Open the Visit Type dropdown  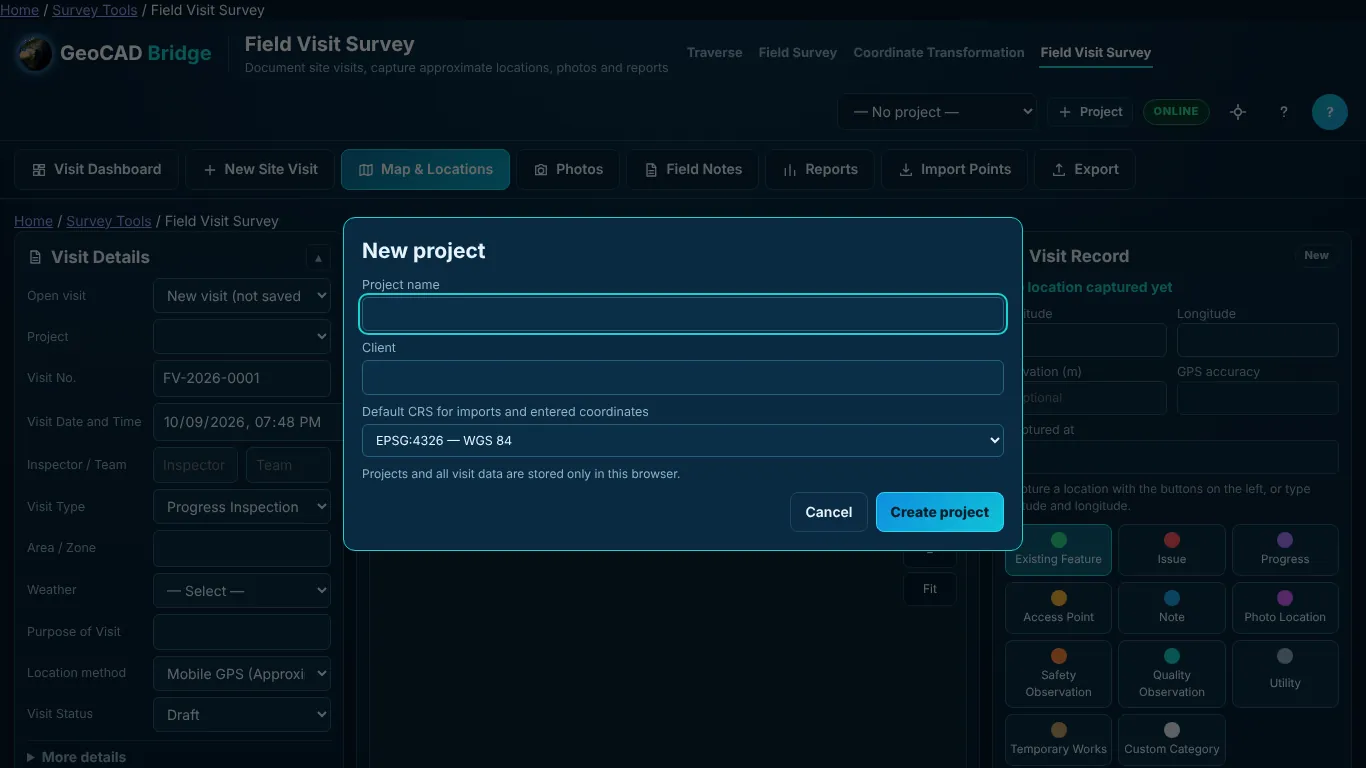coord(242,507)
